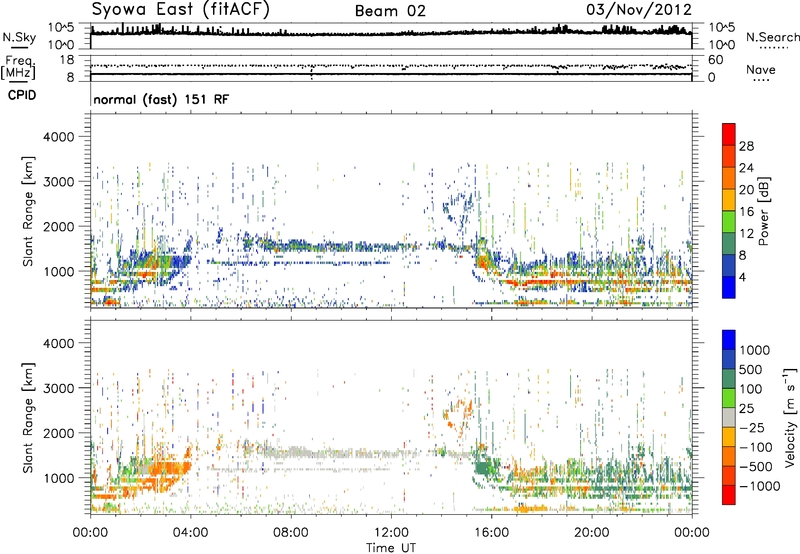The height and width of the screenshot is (554, 800).
Task: Click the '2000' tick of velocity panel
Action: 59,433
